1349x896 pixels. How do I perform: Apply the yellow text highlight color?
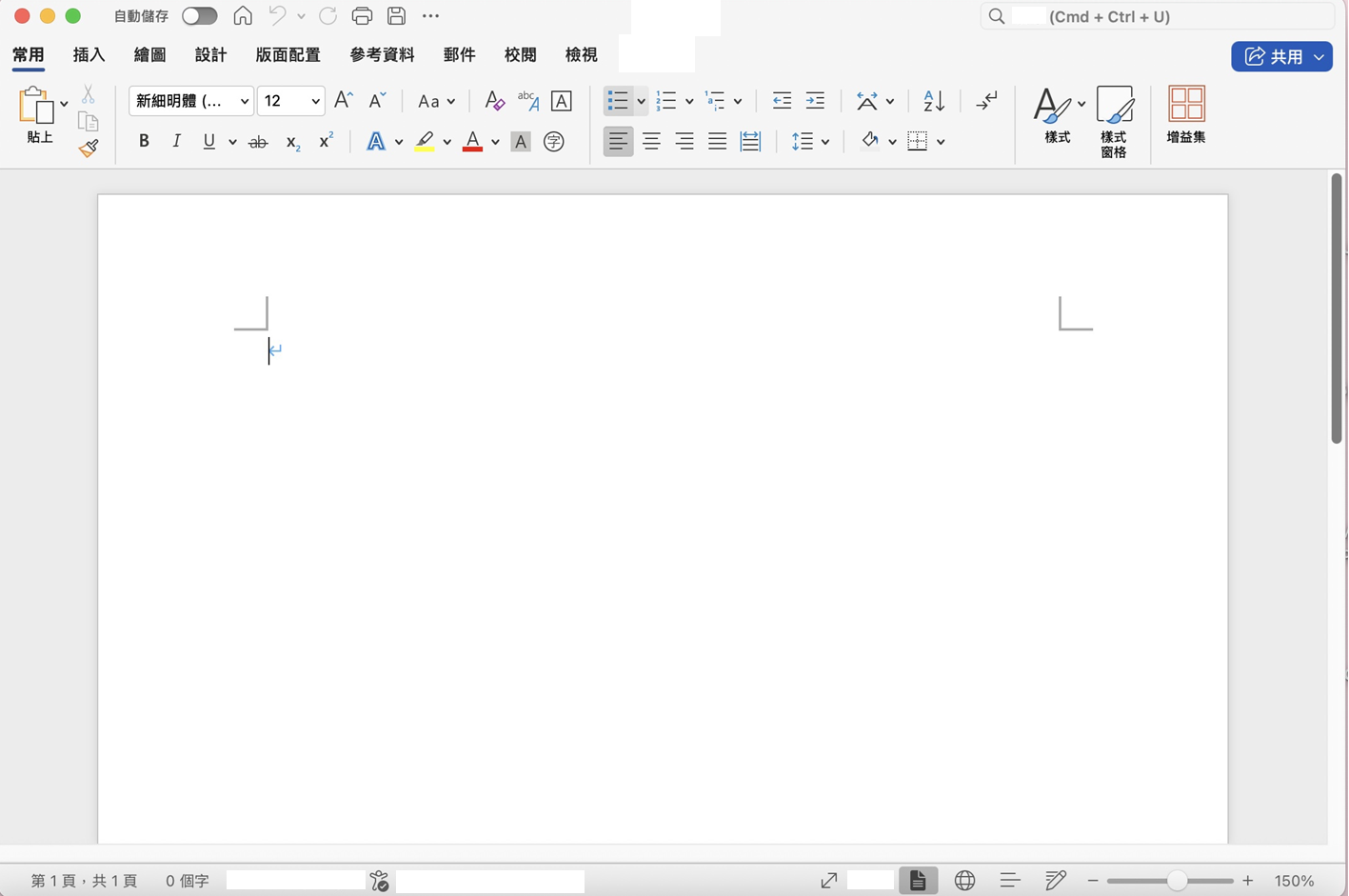(425, 142)
